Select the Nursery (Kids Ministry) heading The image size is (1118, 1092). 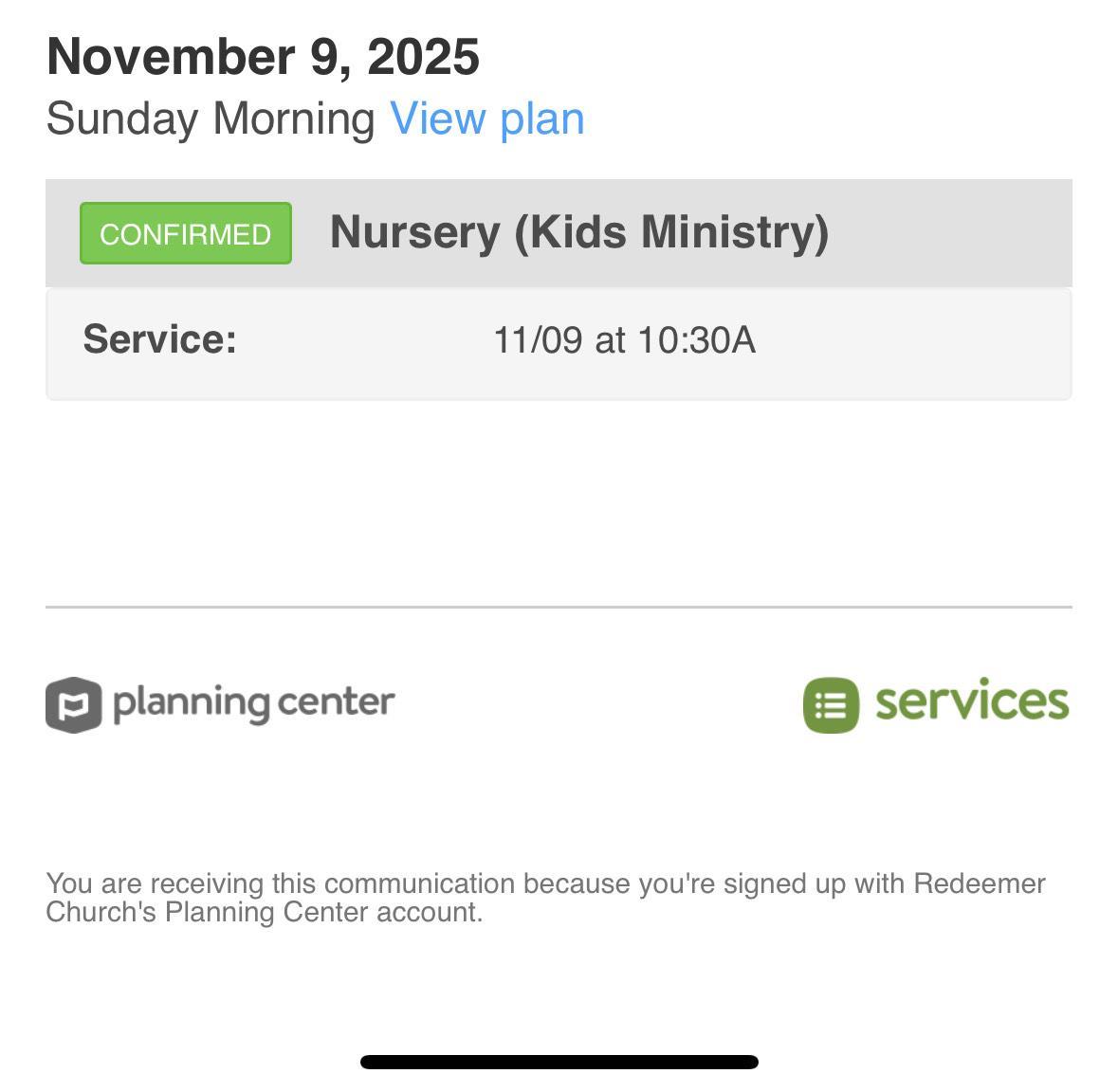coord(578,232)
